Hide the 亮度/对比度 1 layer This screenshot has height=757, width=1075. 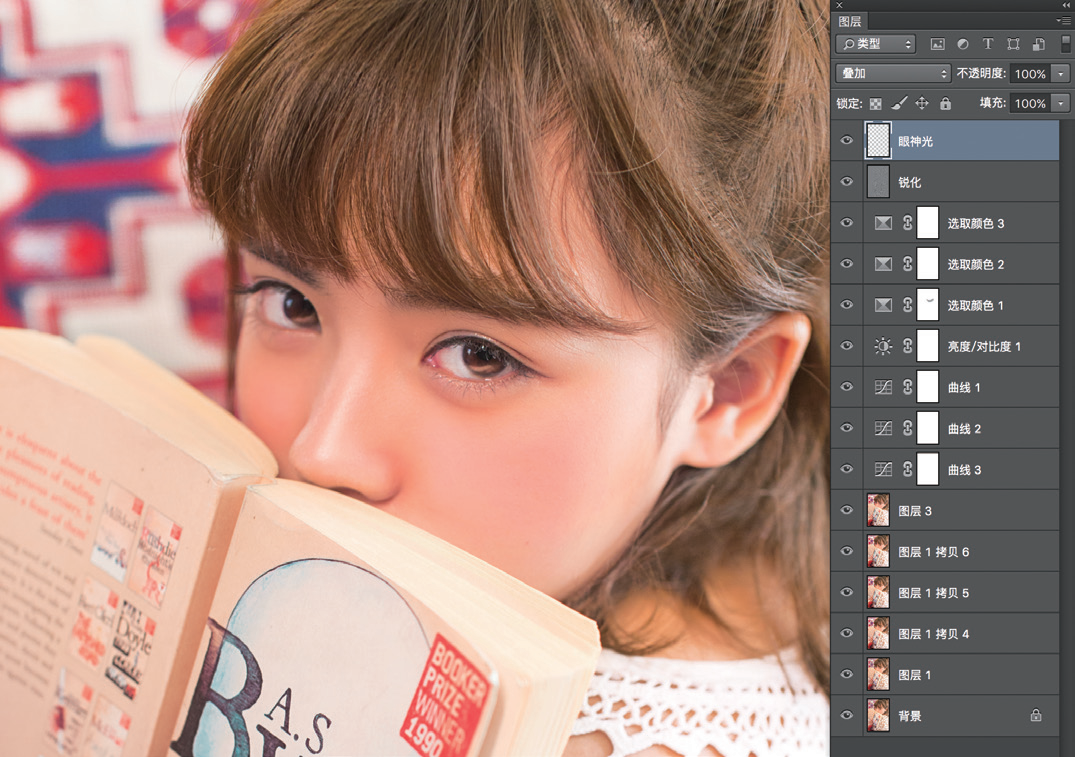point(847,346)
